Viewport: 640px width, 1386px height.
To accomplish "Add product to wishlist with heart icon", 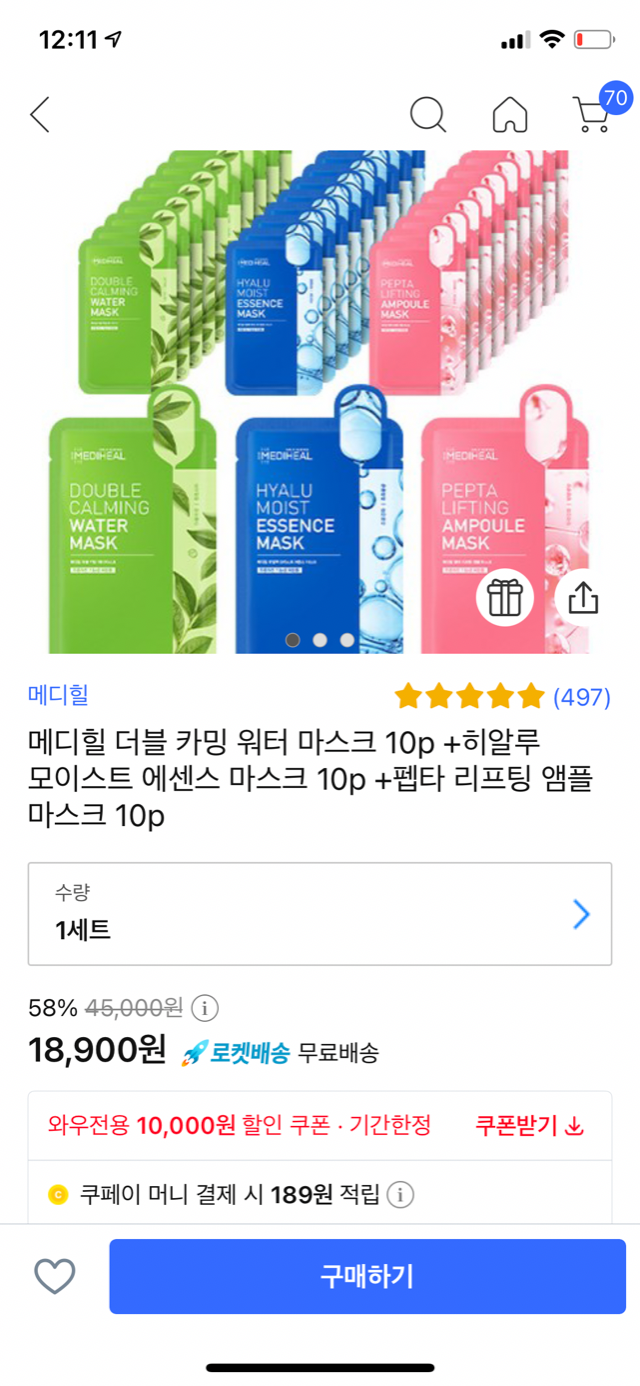I will click(x=55, y=1276).
